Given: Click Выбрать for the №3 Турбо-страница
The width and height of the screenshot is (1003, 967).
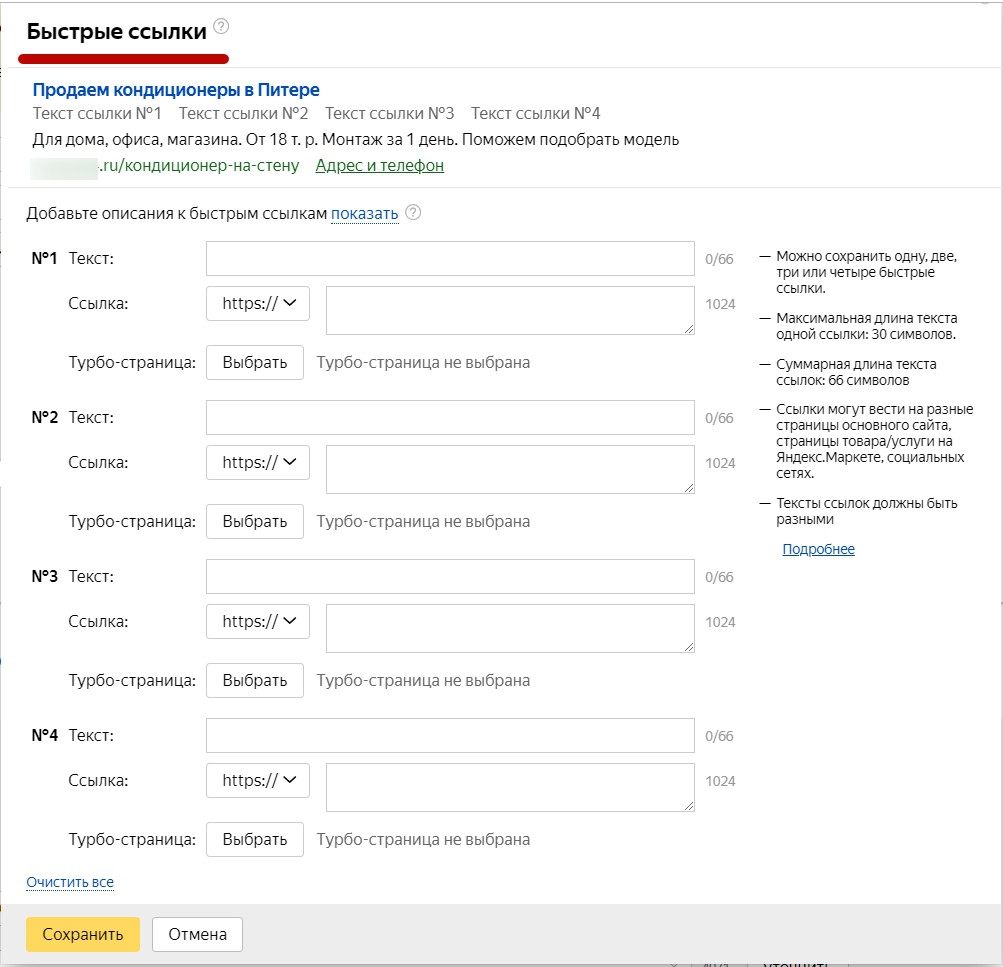Looking at the screenshot, I should (255, 680).
